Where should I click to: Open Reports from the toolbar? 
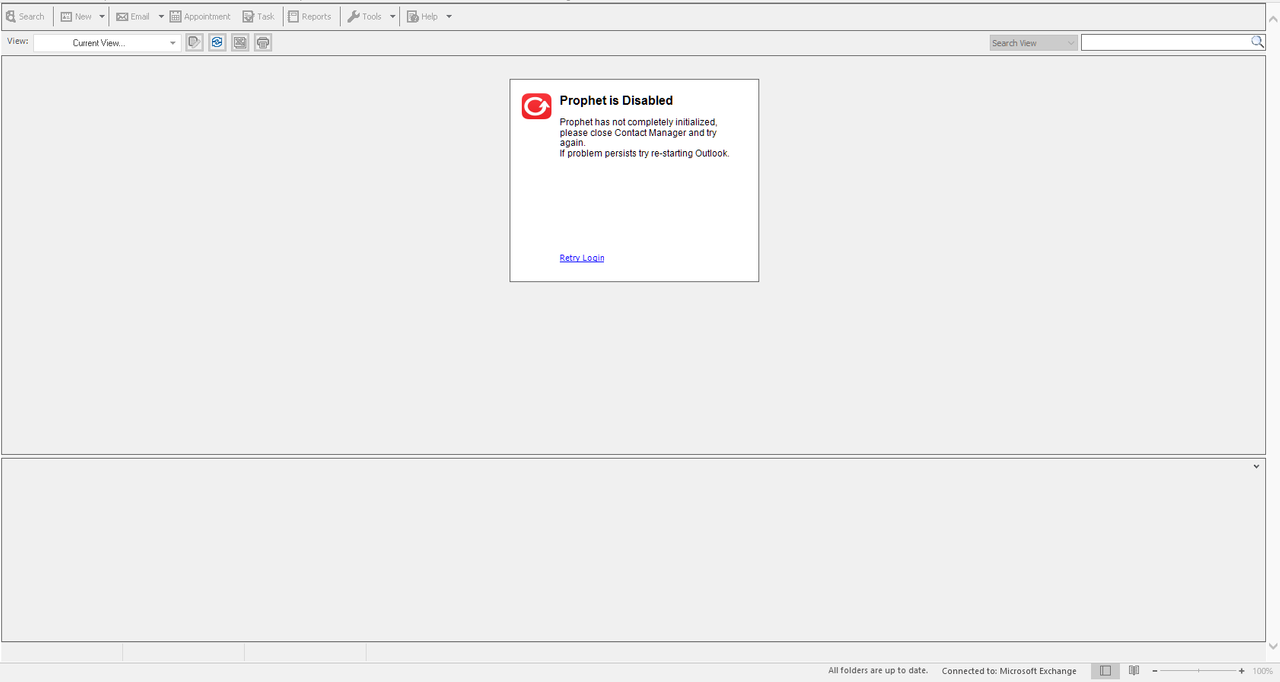pyautogui.click(x=309, y=16)
